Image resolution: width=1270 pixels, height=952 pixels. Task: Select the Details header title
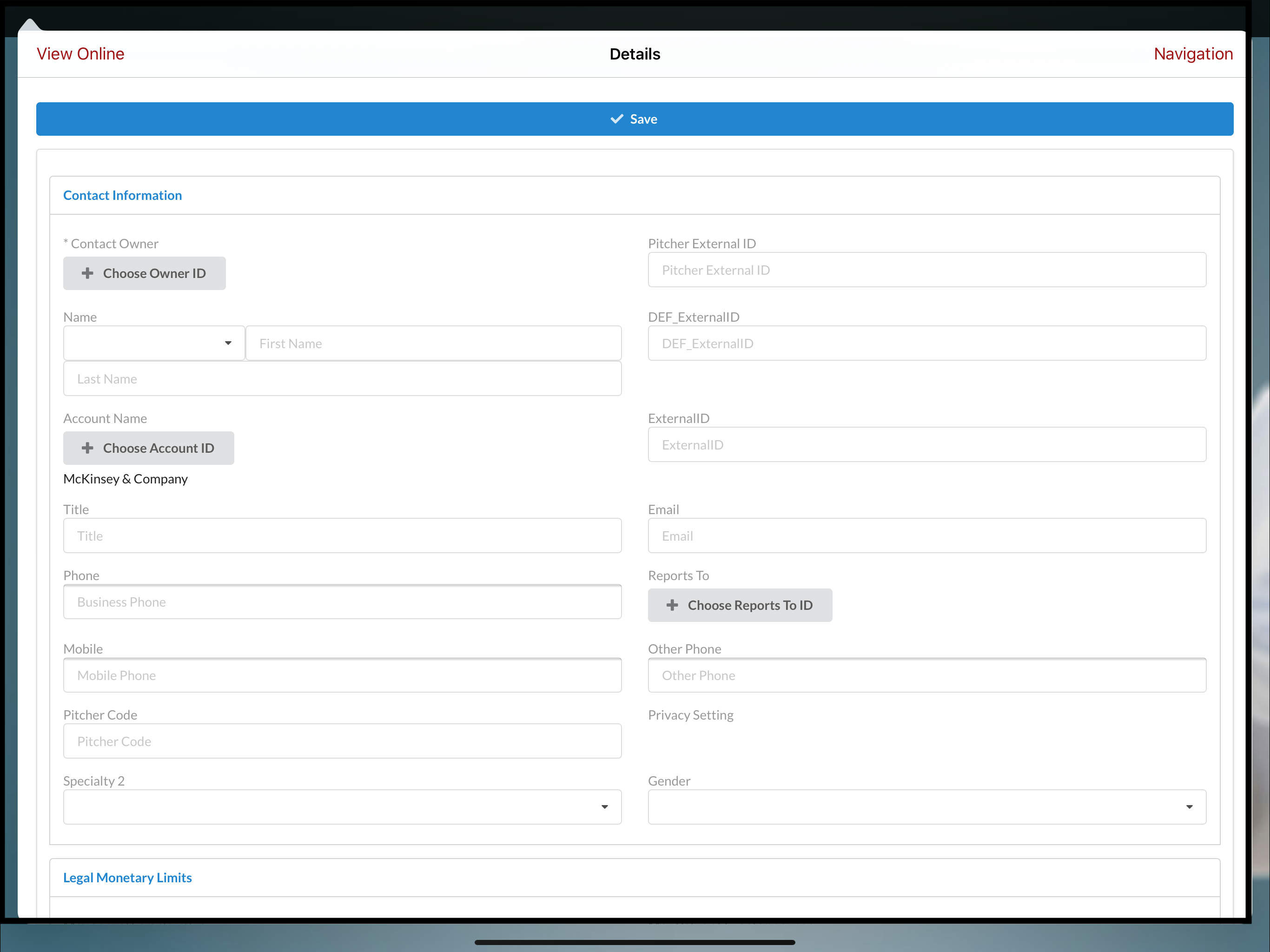click(635, 53)
